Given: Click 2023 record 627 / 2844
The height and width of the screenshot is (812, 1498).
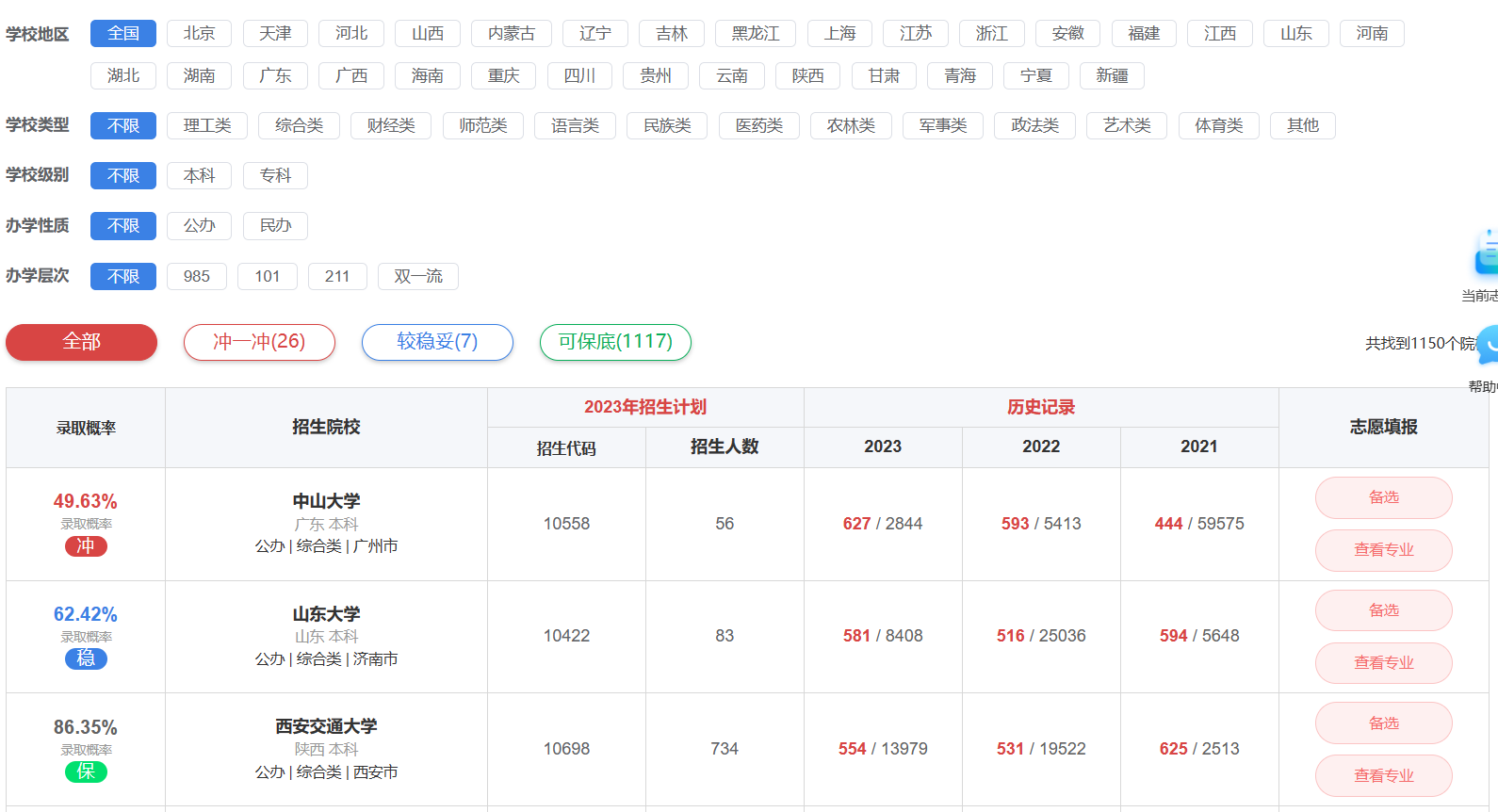Looking at the screenshot, I should click(x=883, y=524).
